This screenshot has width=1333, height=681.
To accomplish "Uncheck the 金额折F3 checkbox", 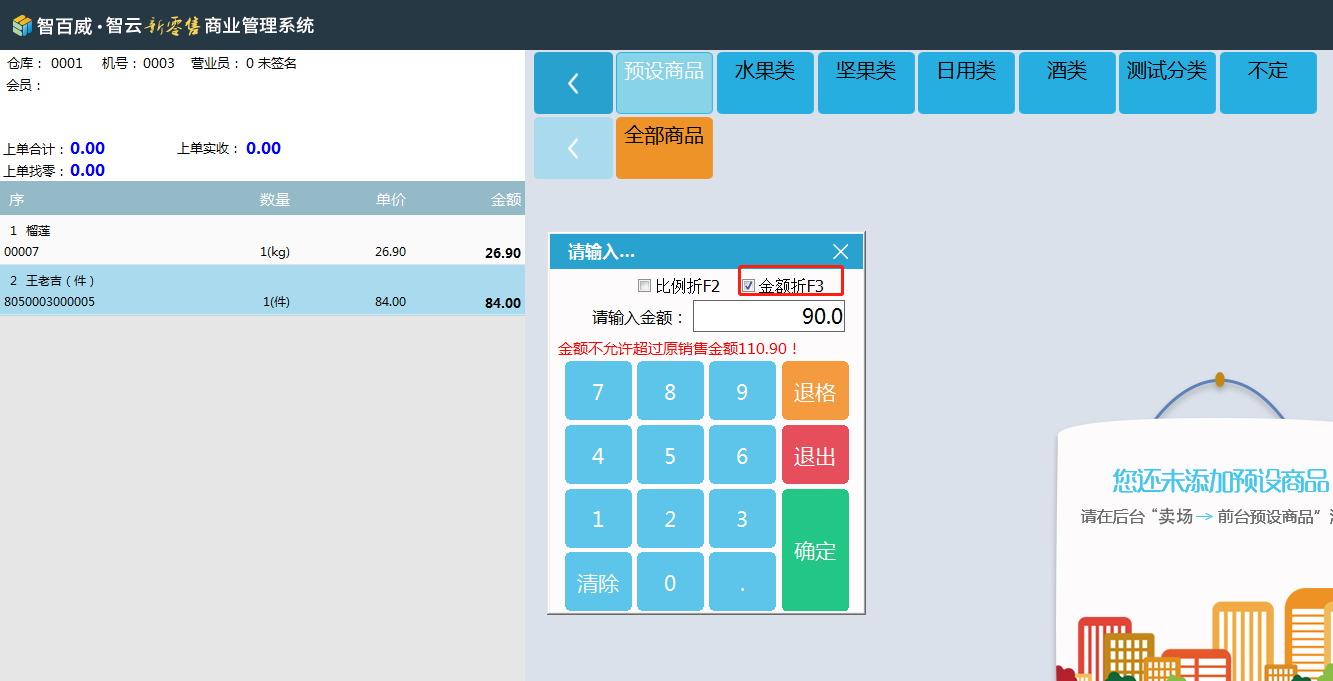I will (749, 286).
